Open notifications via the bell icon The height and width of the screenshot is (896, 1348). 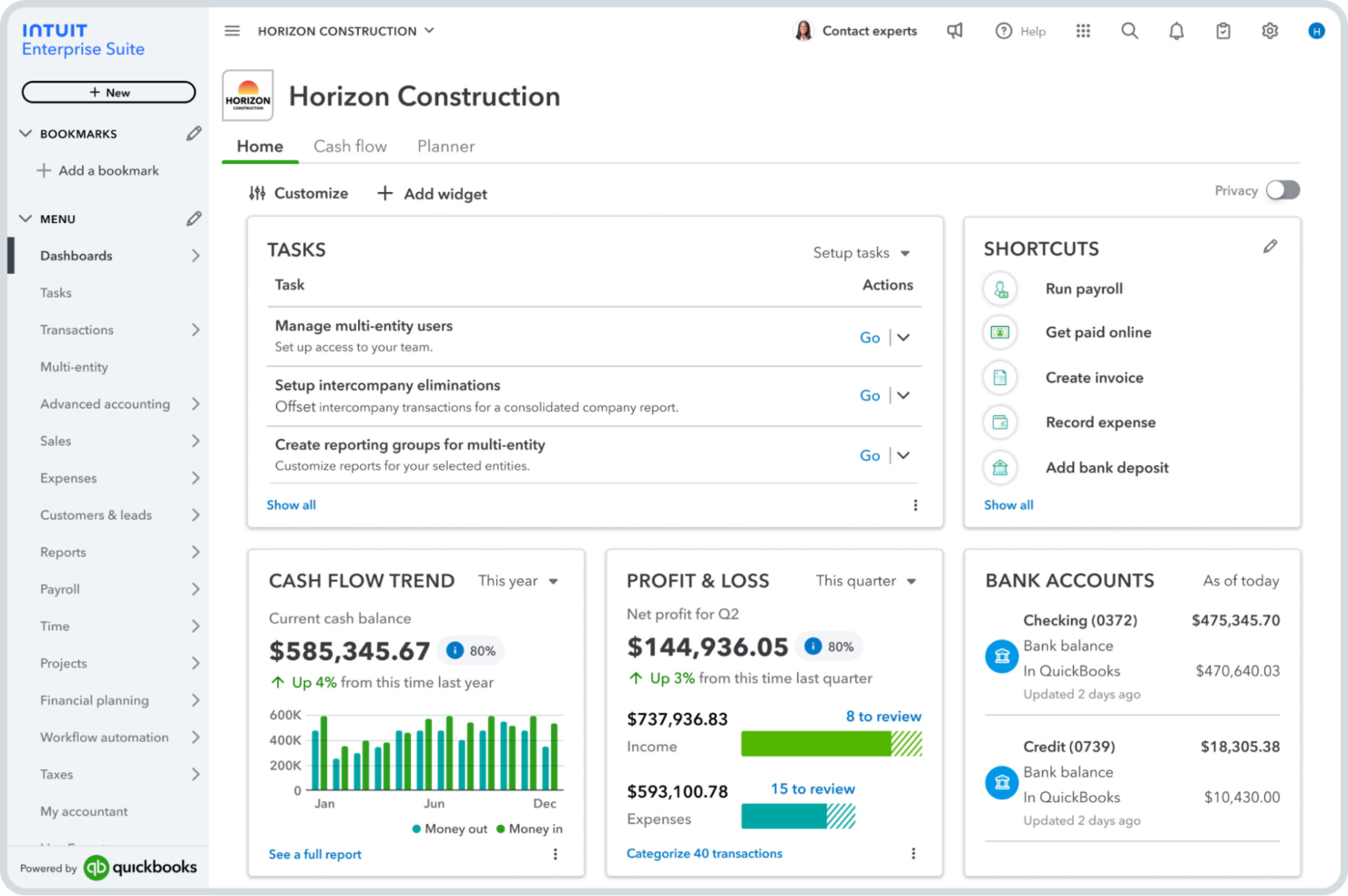(1176, 30)
